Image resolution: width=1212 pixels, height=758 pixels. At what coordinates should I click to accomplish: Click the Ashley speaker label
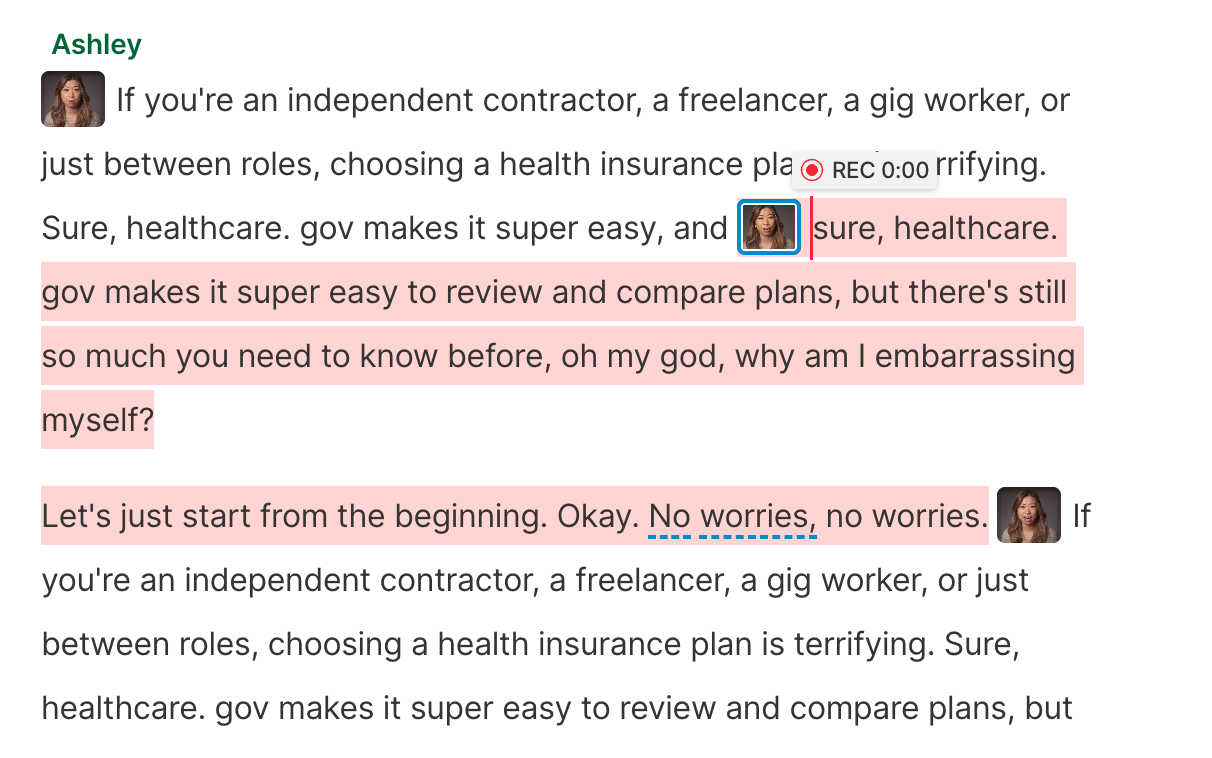pos(96,45)
